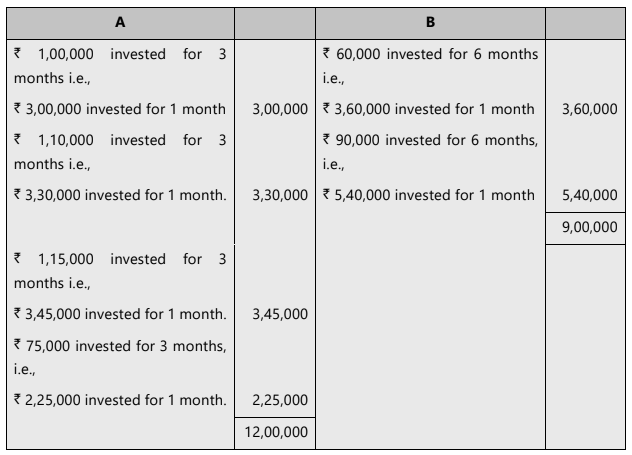This screenshot has width=632, height=455.
Task: Click the column header labeled A
Action: pos(120,21)
